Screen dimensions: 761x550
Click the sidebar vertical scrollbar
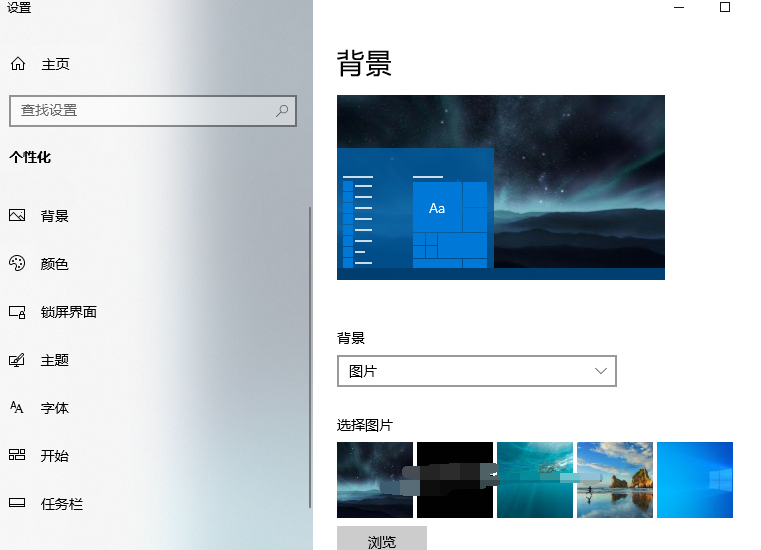310,350
